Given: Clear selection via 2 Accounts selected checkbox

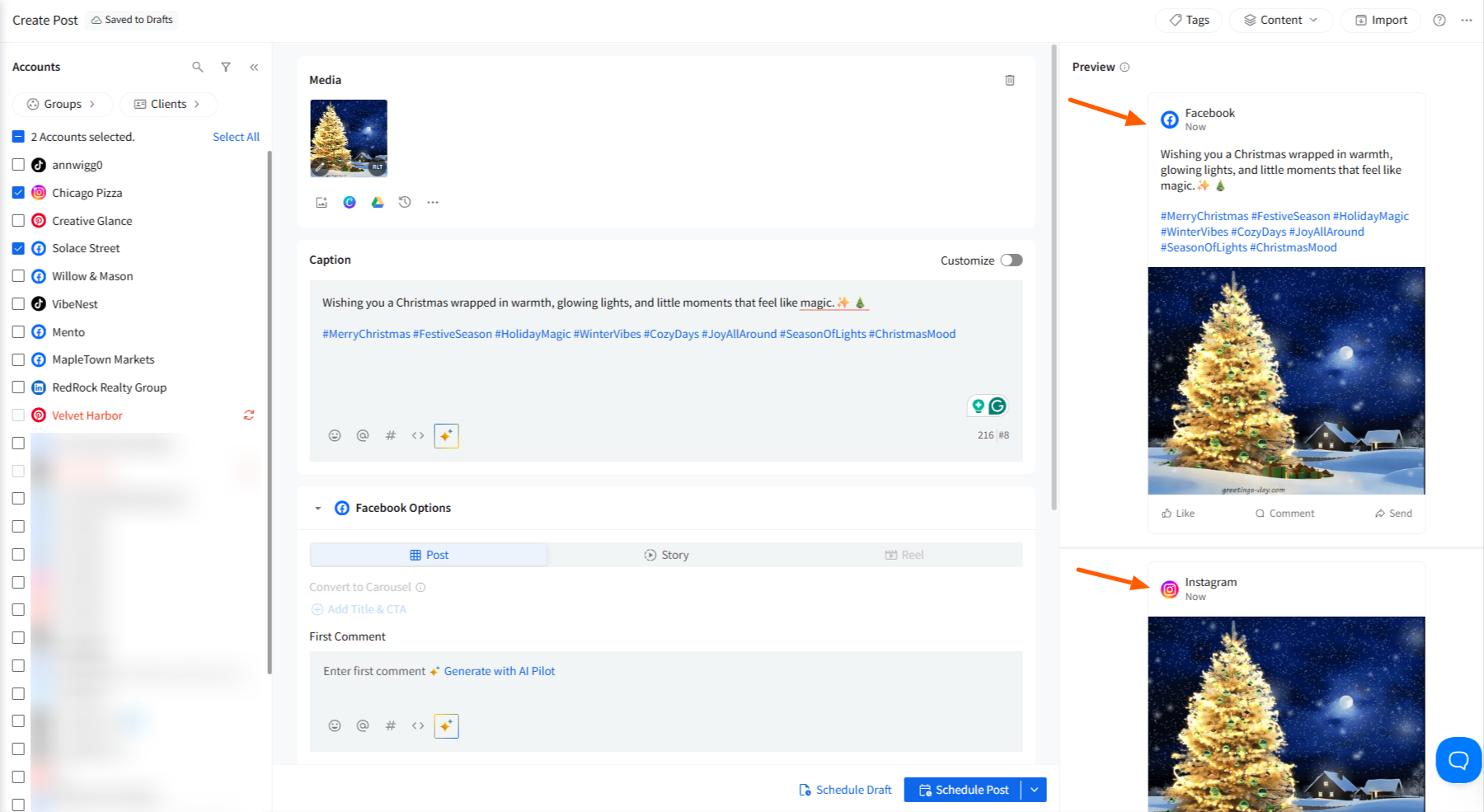Looking at the screenshot, I should pos(18,137).
